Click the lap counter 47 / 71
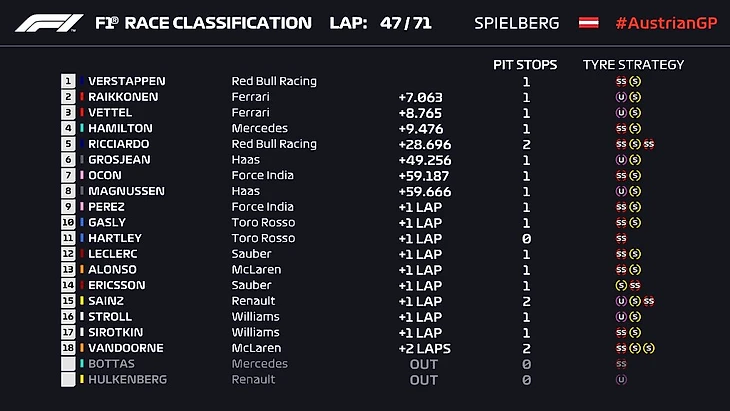This screenshot has width=730, height=411. point(405,22)
